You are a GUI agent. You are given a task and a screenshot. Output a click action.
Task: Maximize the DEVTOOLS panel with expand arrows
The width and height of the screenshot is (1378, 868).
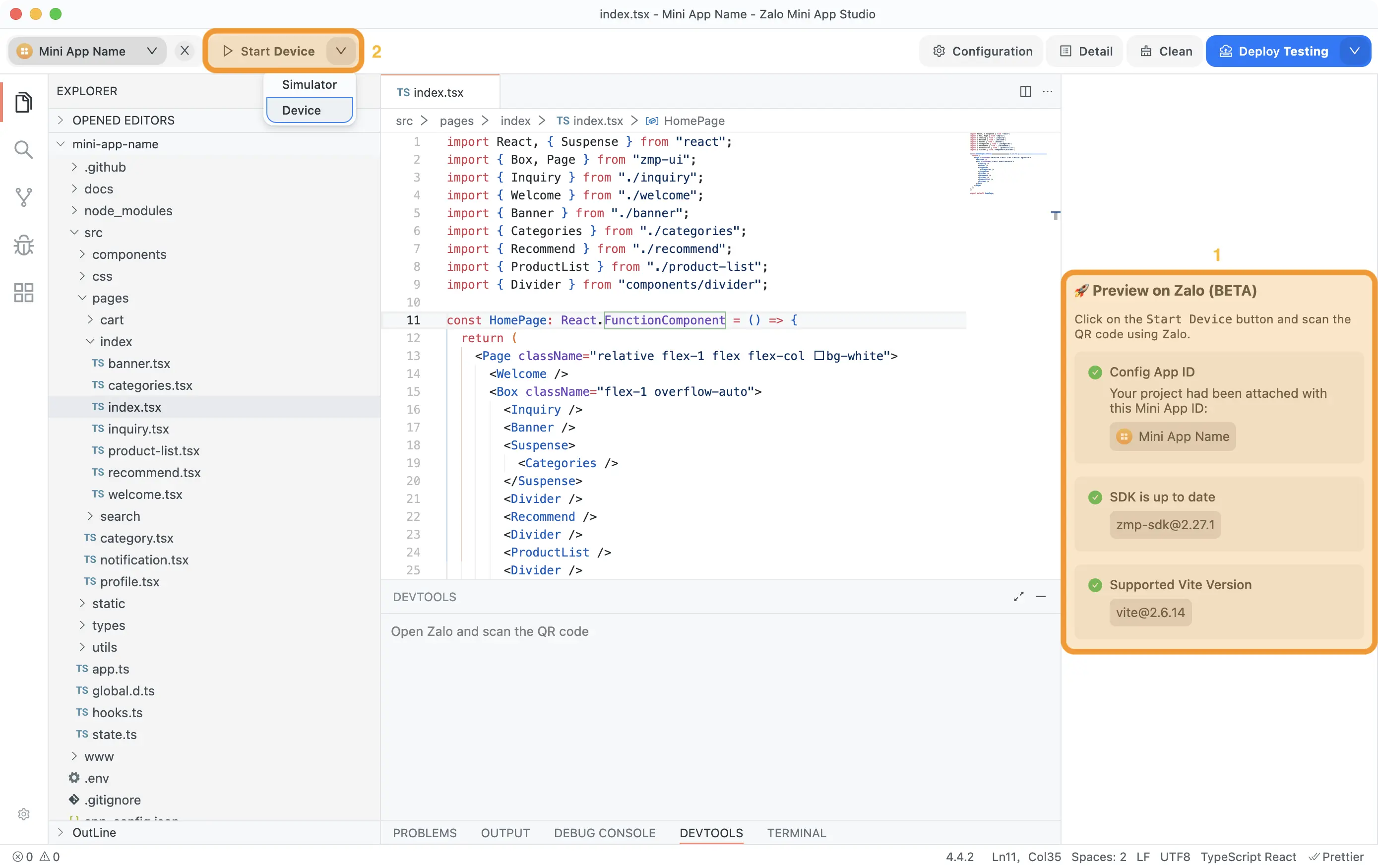tap(1019, 596)
